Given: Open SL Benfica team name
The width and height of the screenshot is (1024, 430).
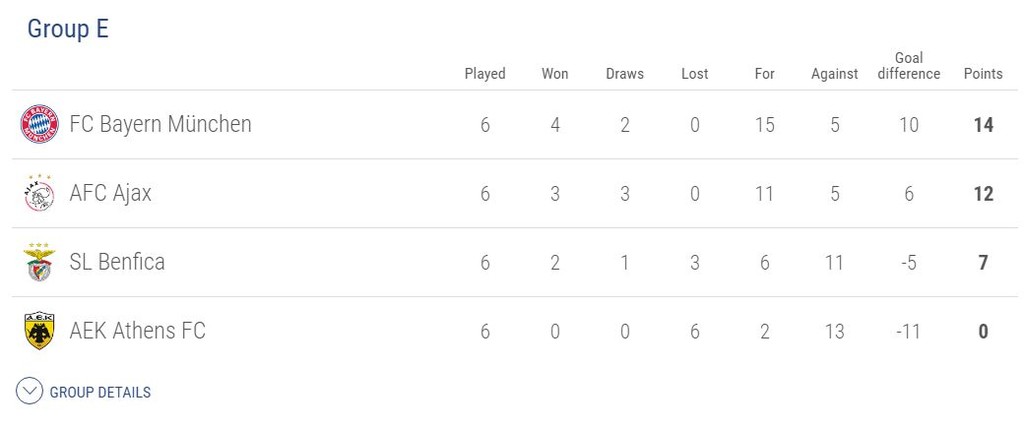Looking at the screenshot, I should coord(117,262).
